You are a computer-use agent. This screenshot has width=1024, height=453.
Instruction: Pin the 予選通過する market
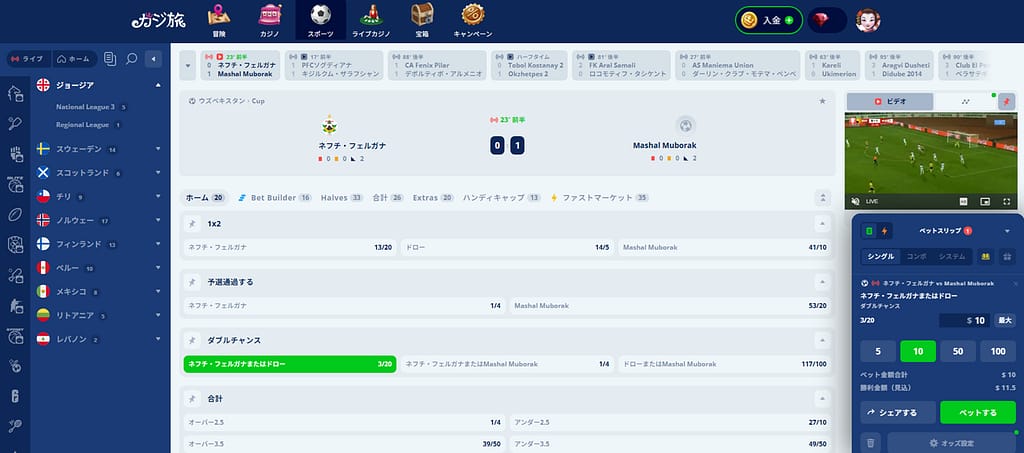click(191, 282)
